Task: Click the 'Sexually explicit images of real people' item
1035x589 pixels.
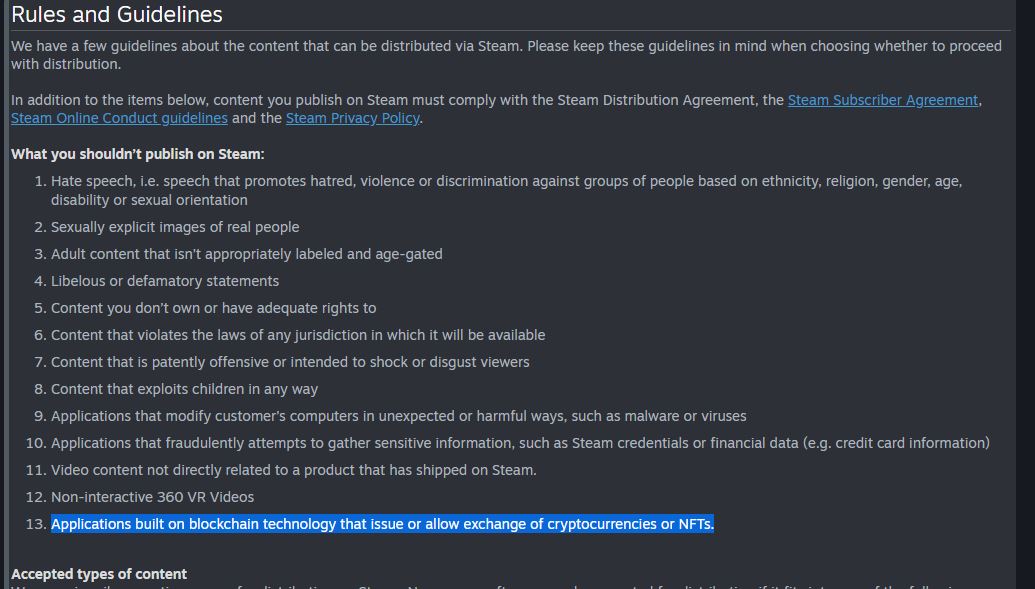Action: pyautogui.click(x=175, y=227)
